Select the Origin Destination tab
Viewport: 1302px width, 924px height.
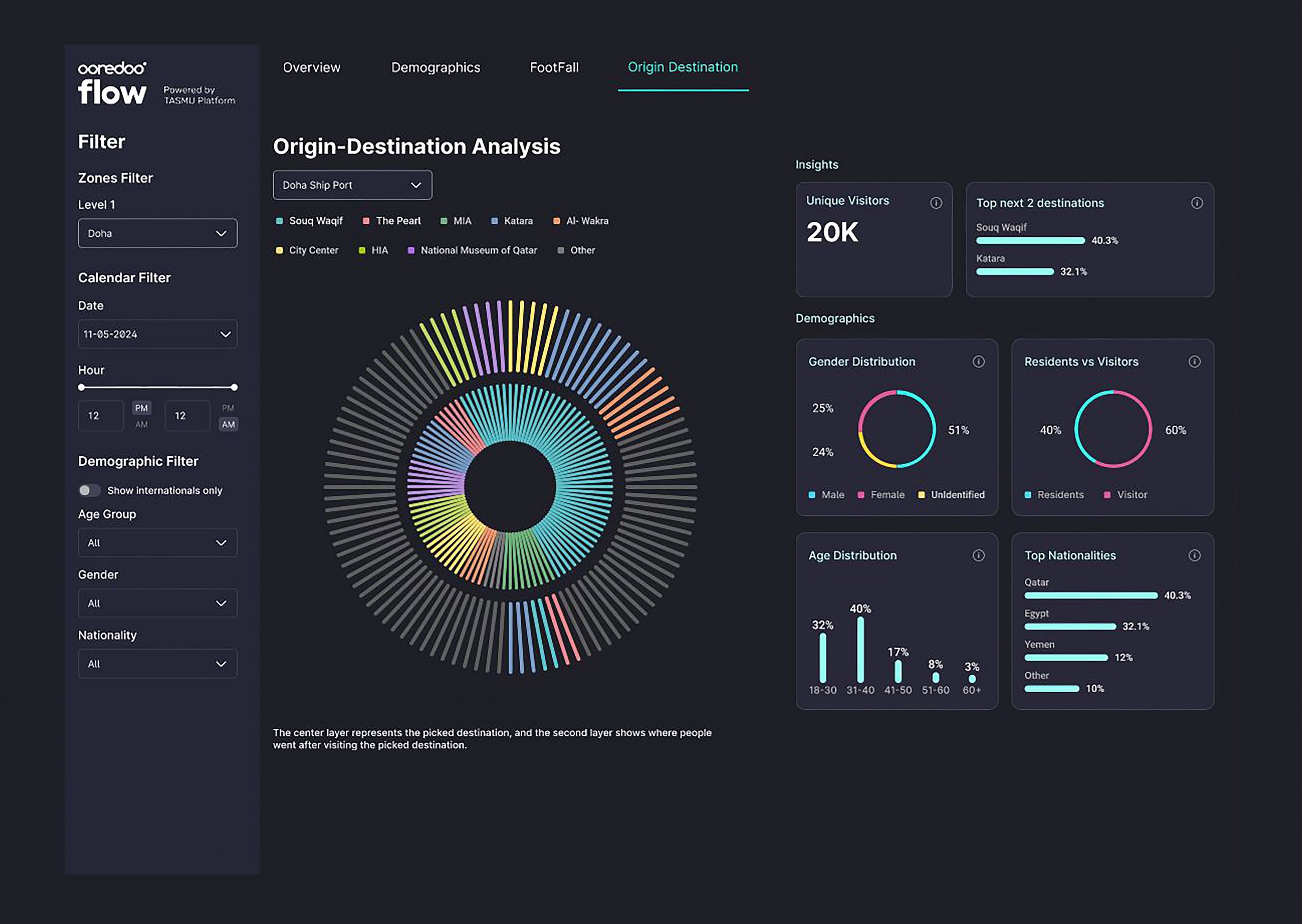click(683, 67)
